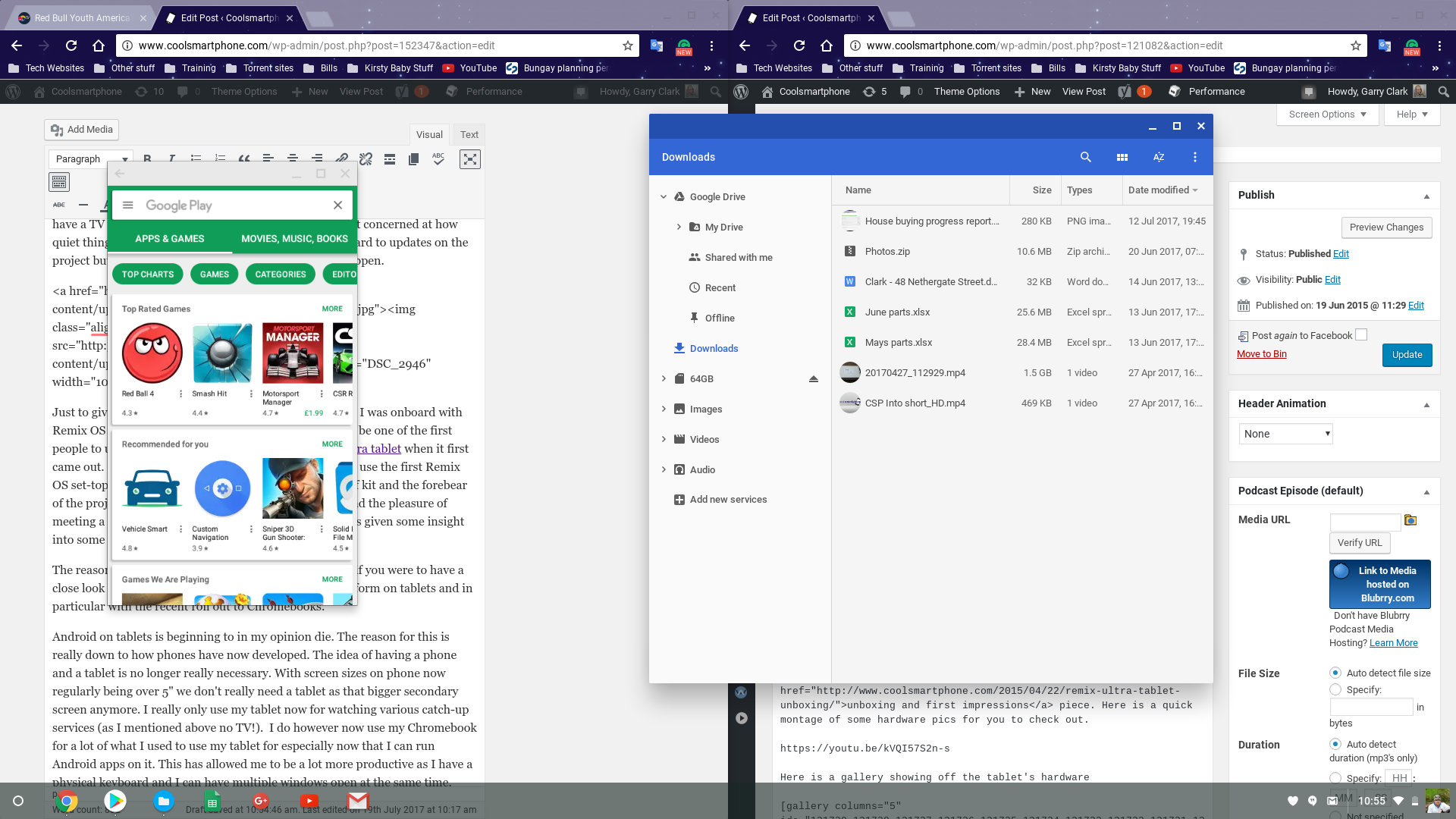Switch to the Text editor tab
Screen dimensions: 1456x819
tap(469, 134)
